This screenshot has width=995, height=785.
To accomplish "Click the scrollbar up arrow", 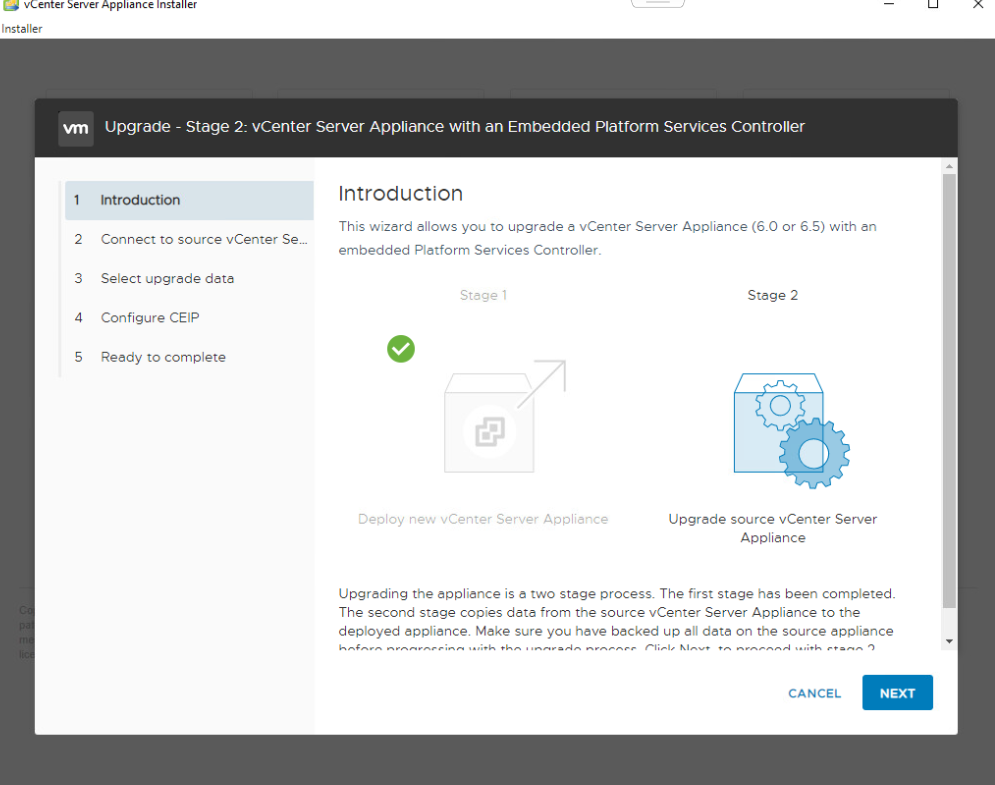I will pyautogui.click(x=949, y=166).
